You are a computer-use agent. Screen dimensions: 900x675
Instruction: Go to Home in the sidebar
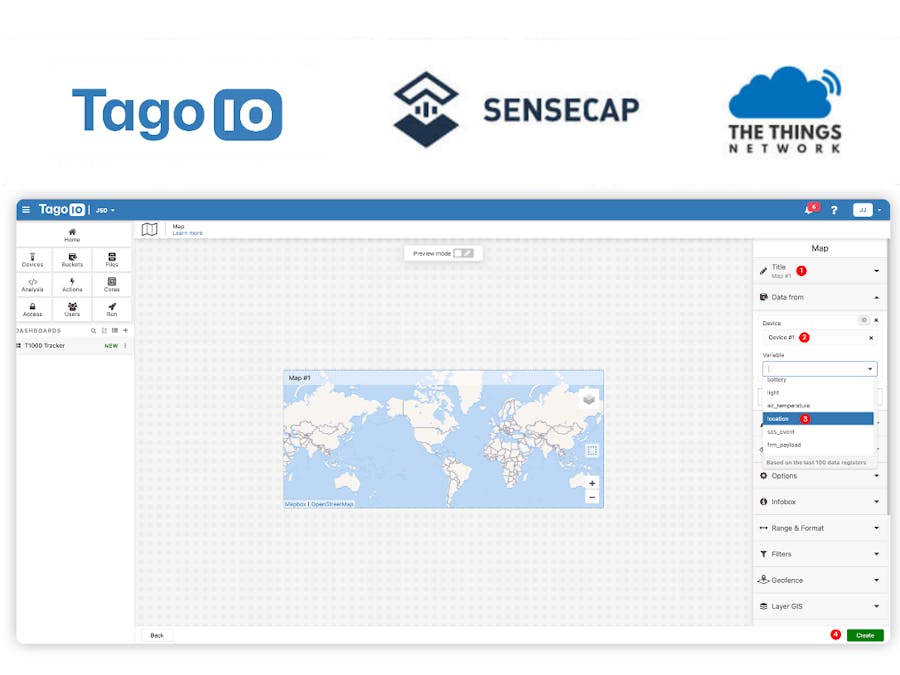72,235
